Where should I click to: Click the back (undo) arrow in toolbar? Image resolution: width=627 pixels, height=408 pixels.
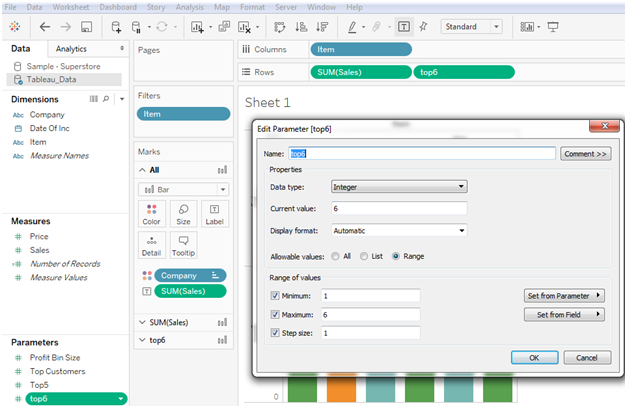(44, 27)
